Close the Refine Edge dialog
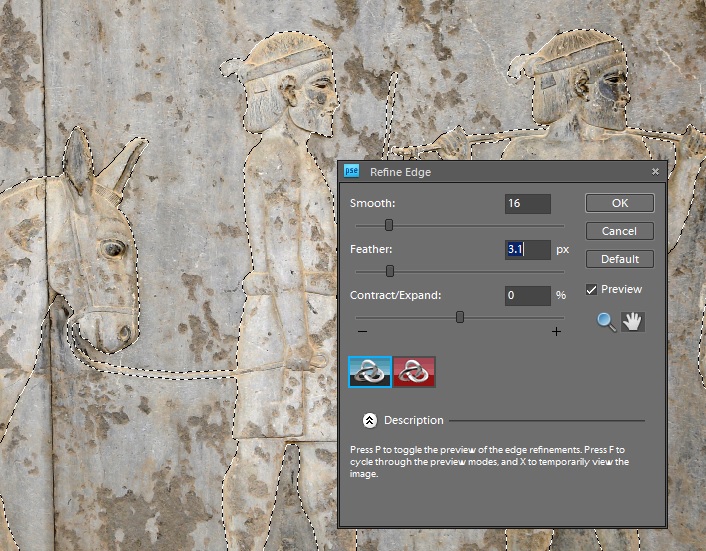Image resolution: width=706 pixels, height=551 pixels. coord(655,172)
